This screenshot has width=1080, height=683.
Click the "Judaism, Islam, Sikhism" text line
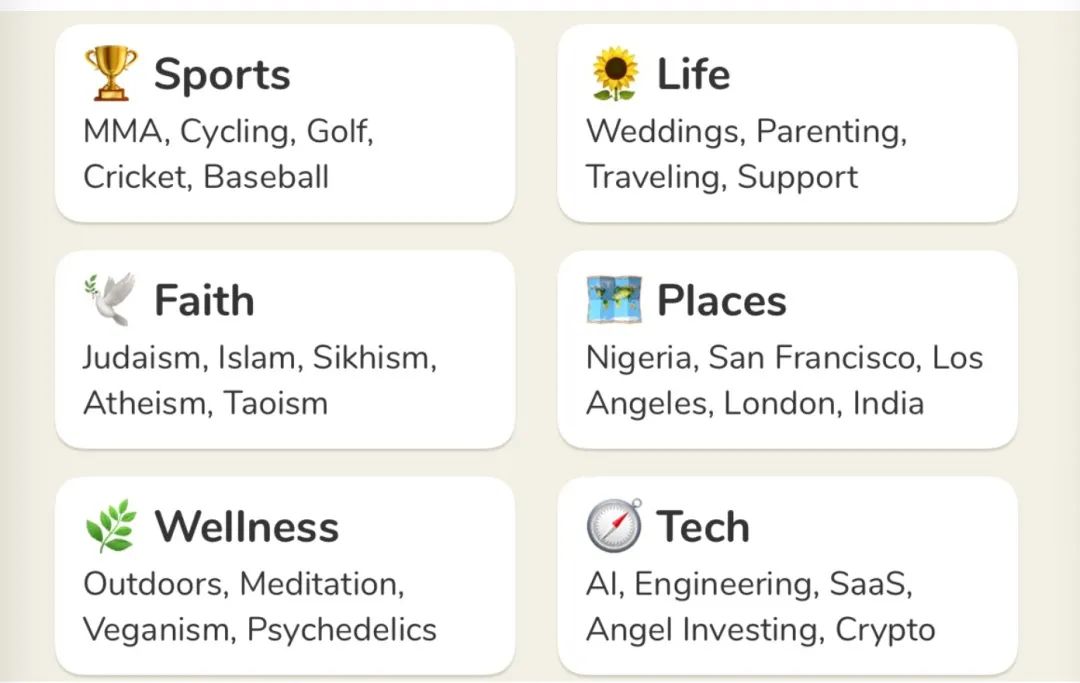pos(260,358)
